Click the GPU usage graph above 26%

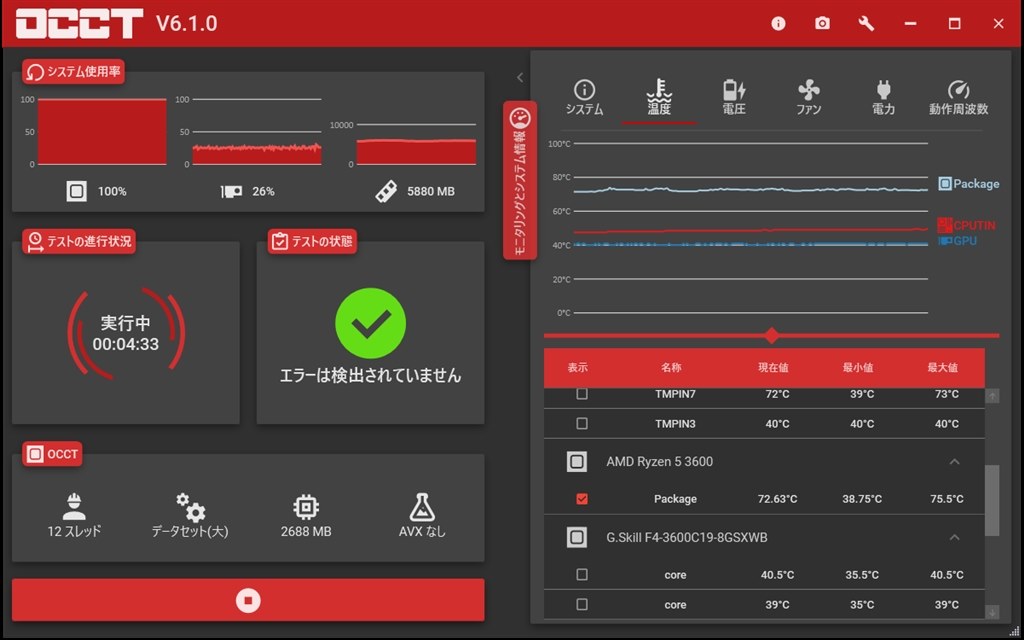257,131
